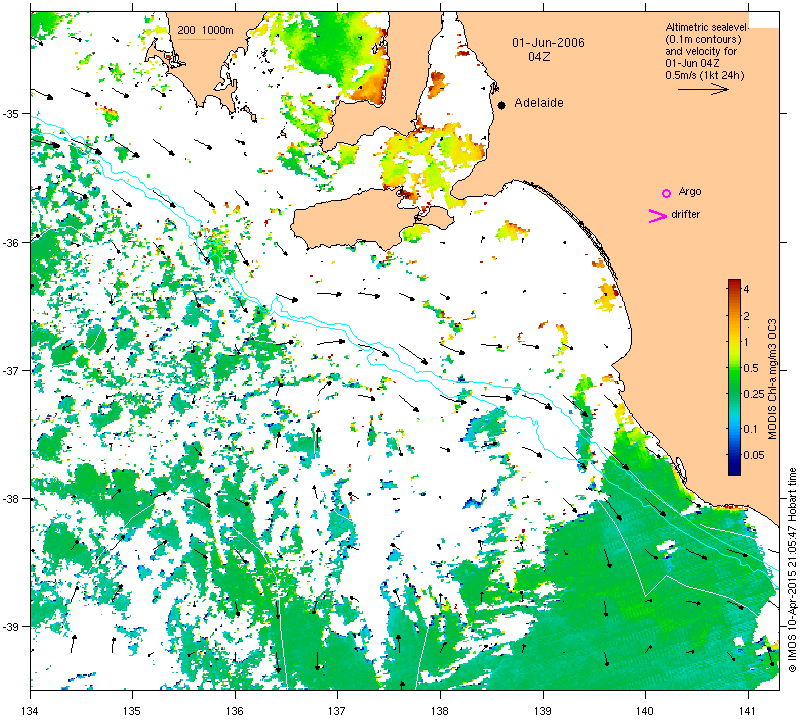Click the Adelaide city marker dot

pyautogui.click(x=502, y=105)
